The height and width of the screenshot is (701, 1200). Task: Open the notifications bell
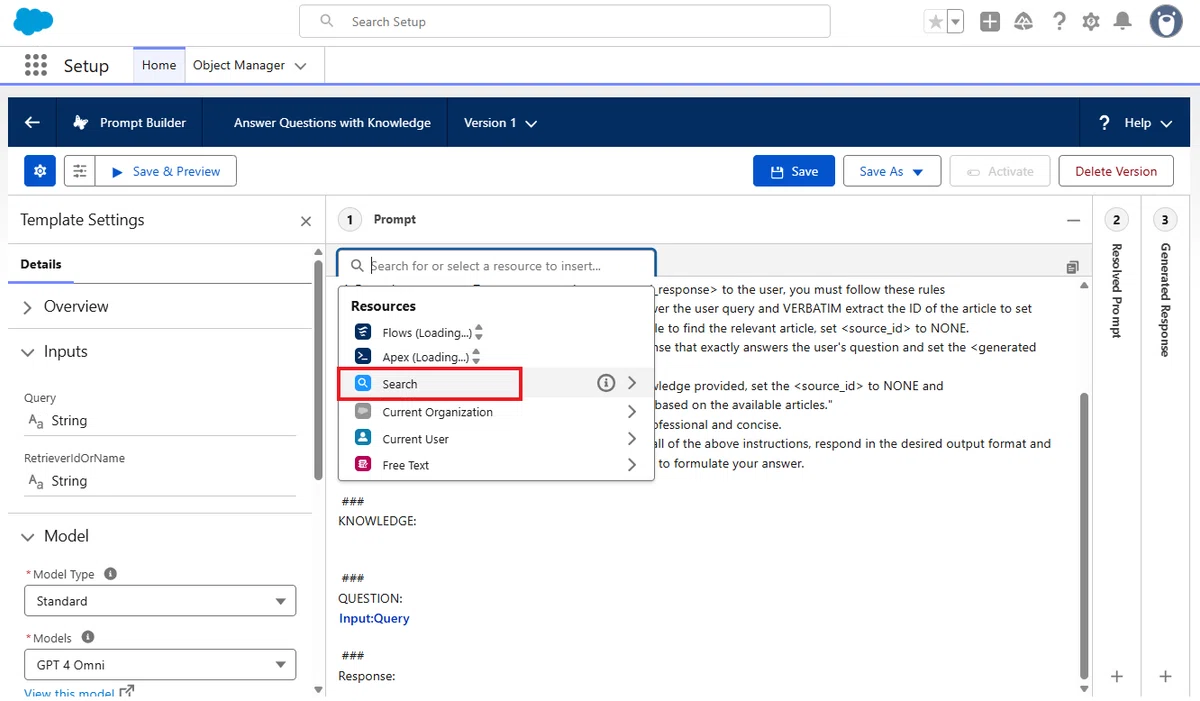pyautogui.click(x=1123, y=21)
